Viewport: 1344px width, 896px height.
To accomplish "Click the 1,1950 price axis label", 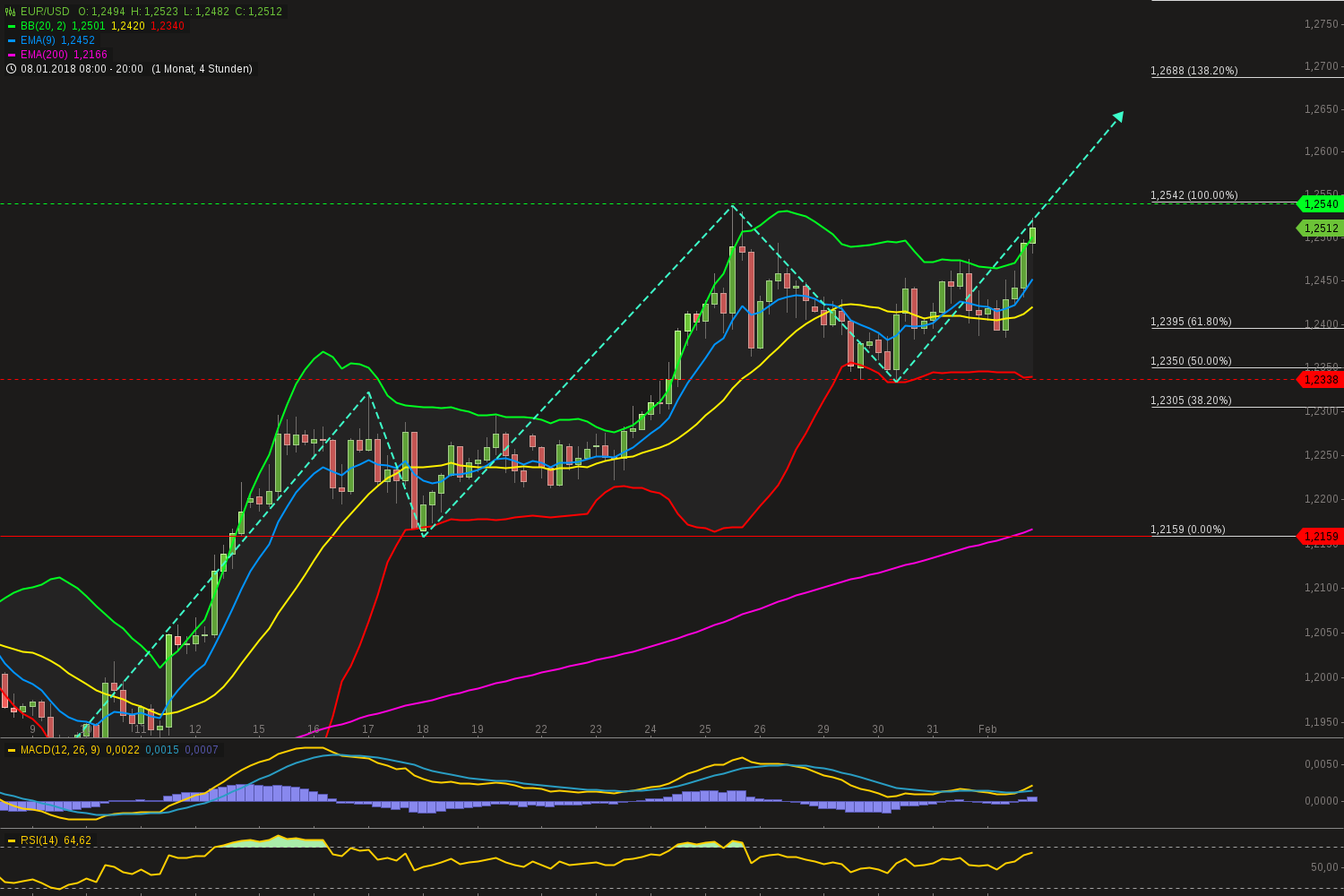I will (1322, 722).
